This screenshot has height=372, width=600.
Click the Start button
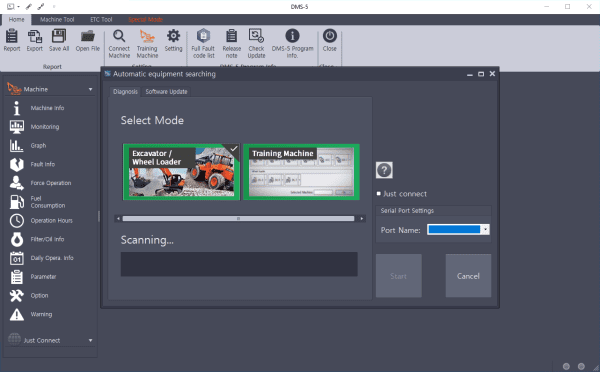399,276
